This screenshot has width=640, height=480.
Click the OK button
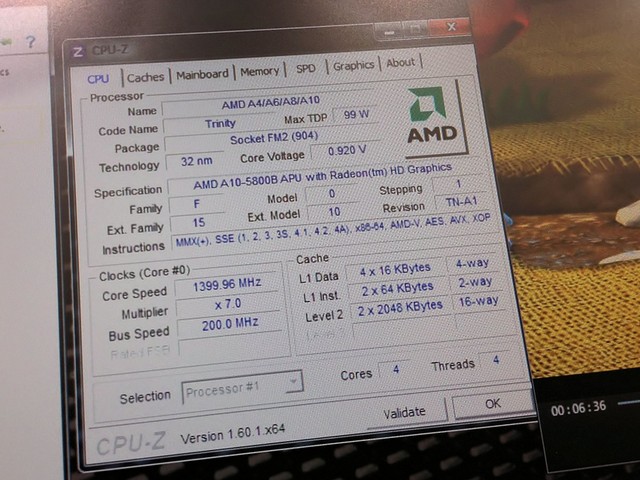click(x=493, y=404)
